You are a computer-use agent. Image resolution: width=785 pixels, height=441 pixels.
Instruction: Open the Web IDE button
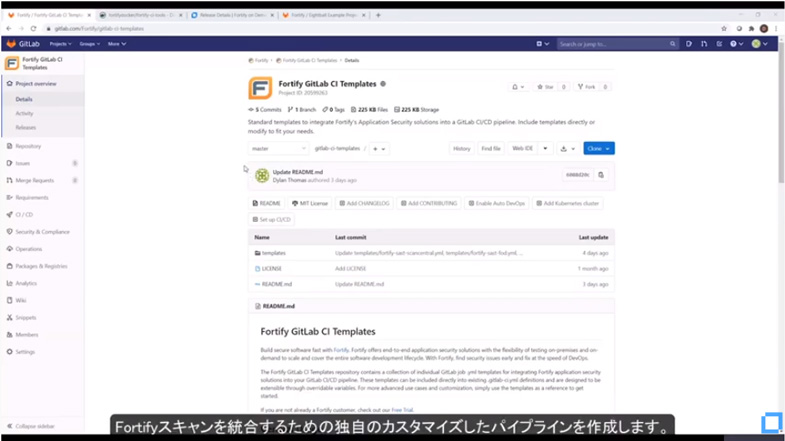523,149
